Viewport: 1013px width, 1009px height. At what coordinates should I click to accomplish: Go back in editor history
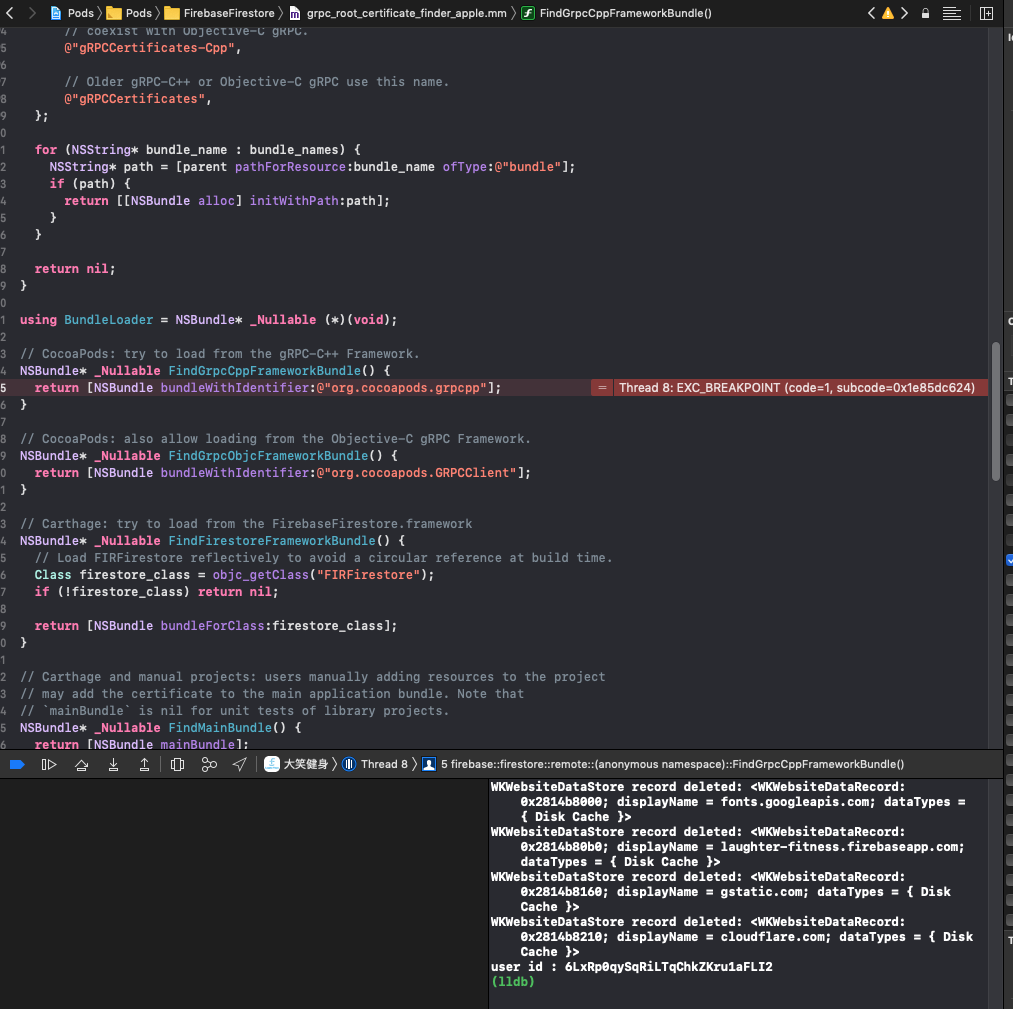(10, 13)
